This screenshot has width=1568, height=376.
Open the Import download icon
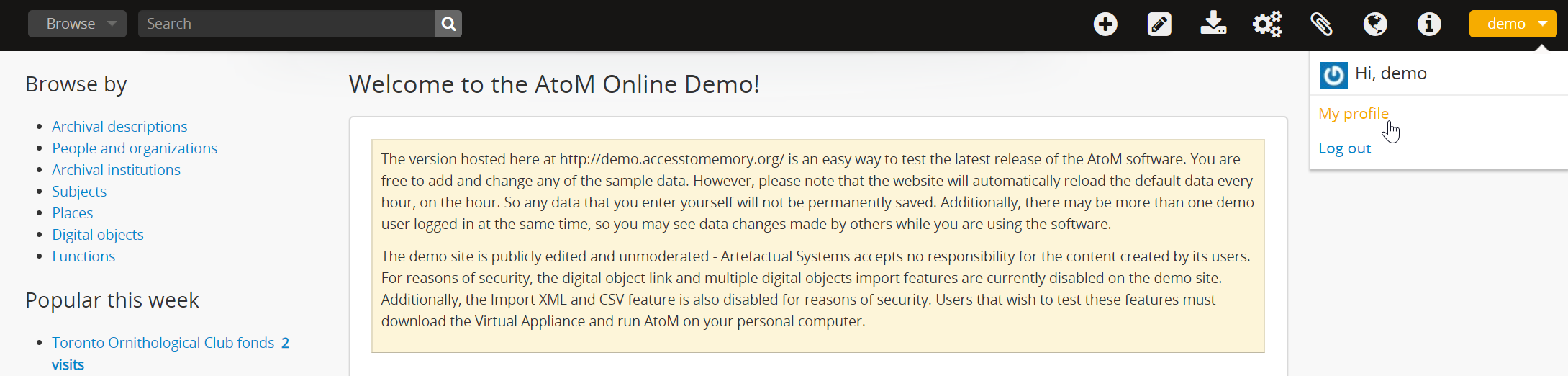(x=1213, y=24)
